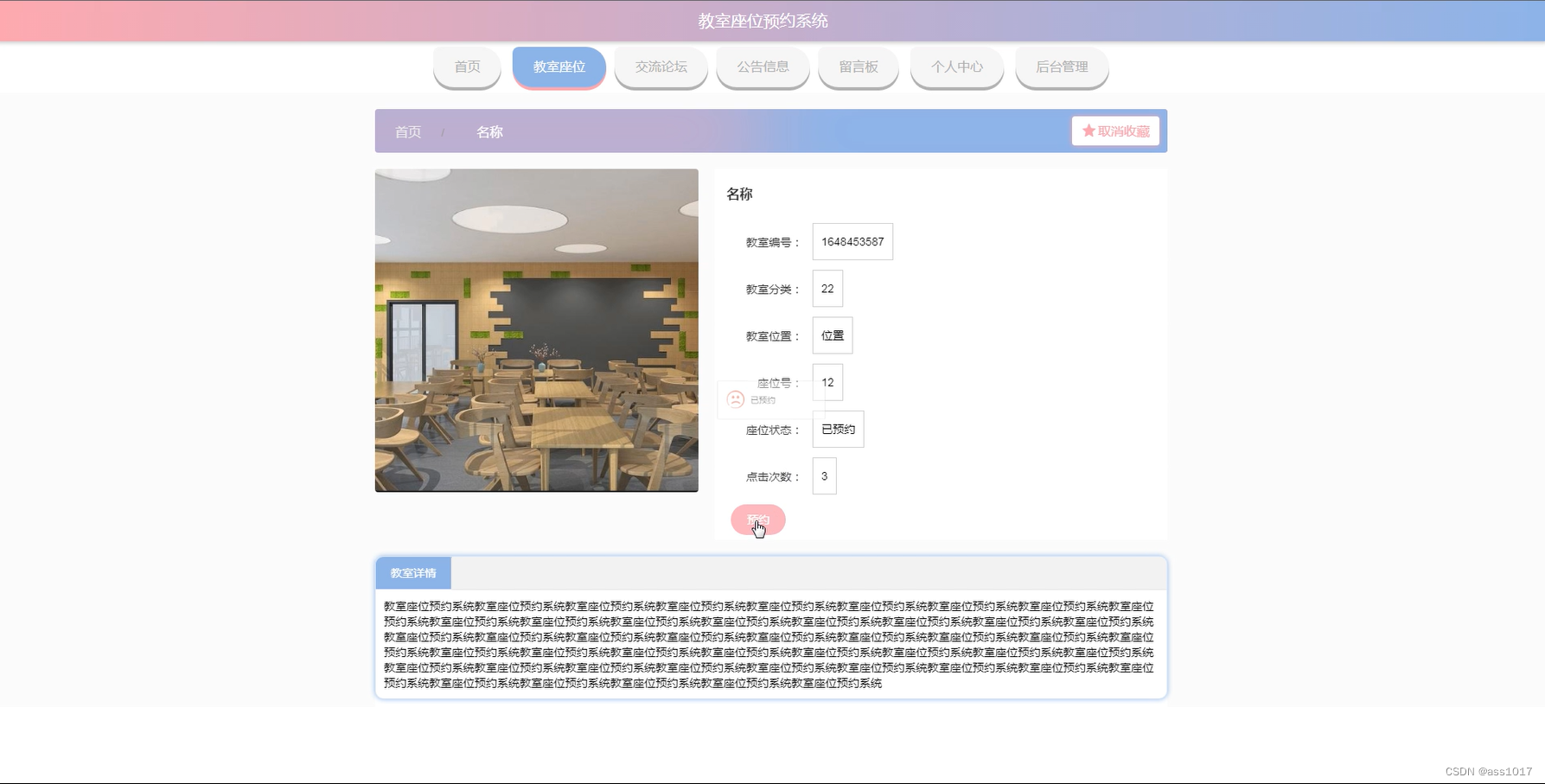Click the 教室分类 field showing 22
1545x784 pixels.
coord(827,289)
